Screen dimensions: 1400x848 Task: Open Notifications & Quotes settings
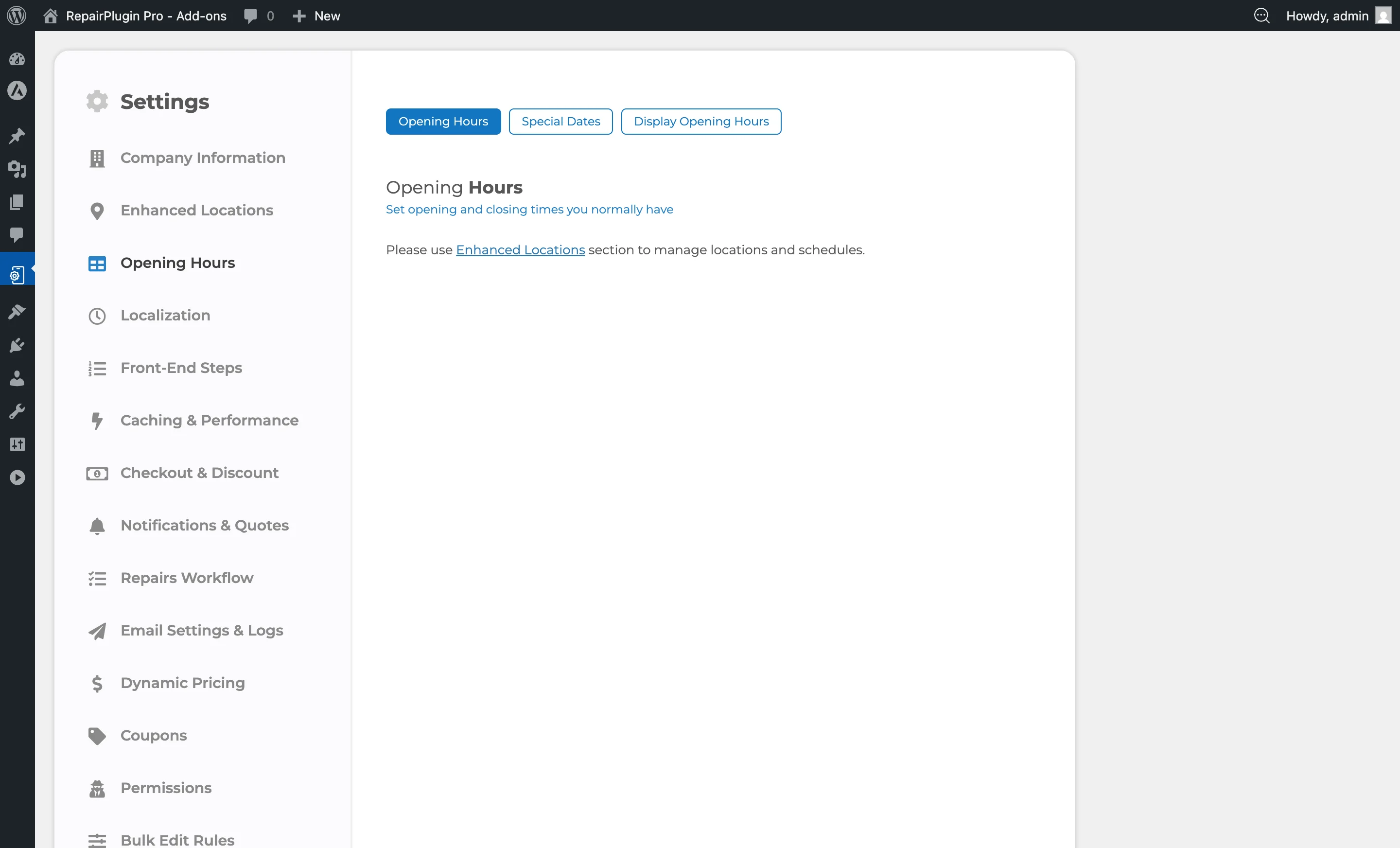pos(204,526)
